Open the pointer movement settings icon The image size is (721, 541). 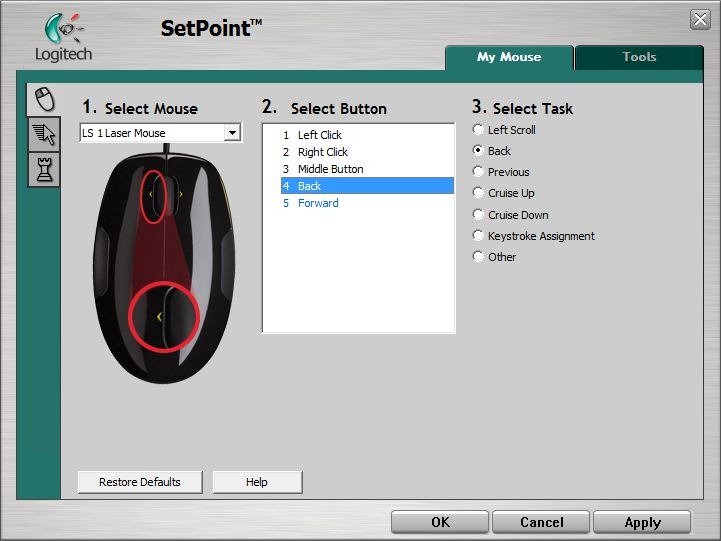(44, 134)
